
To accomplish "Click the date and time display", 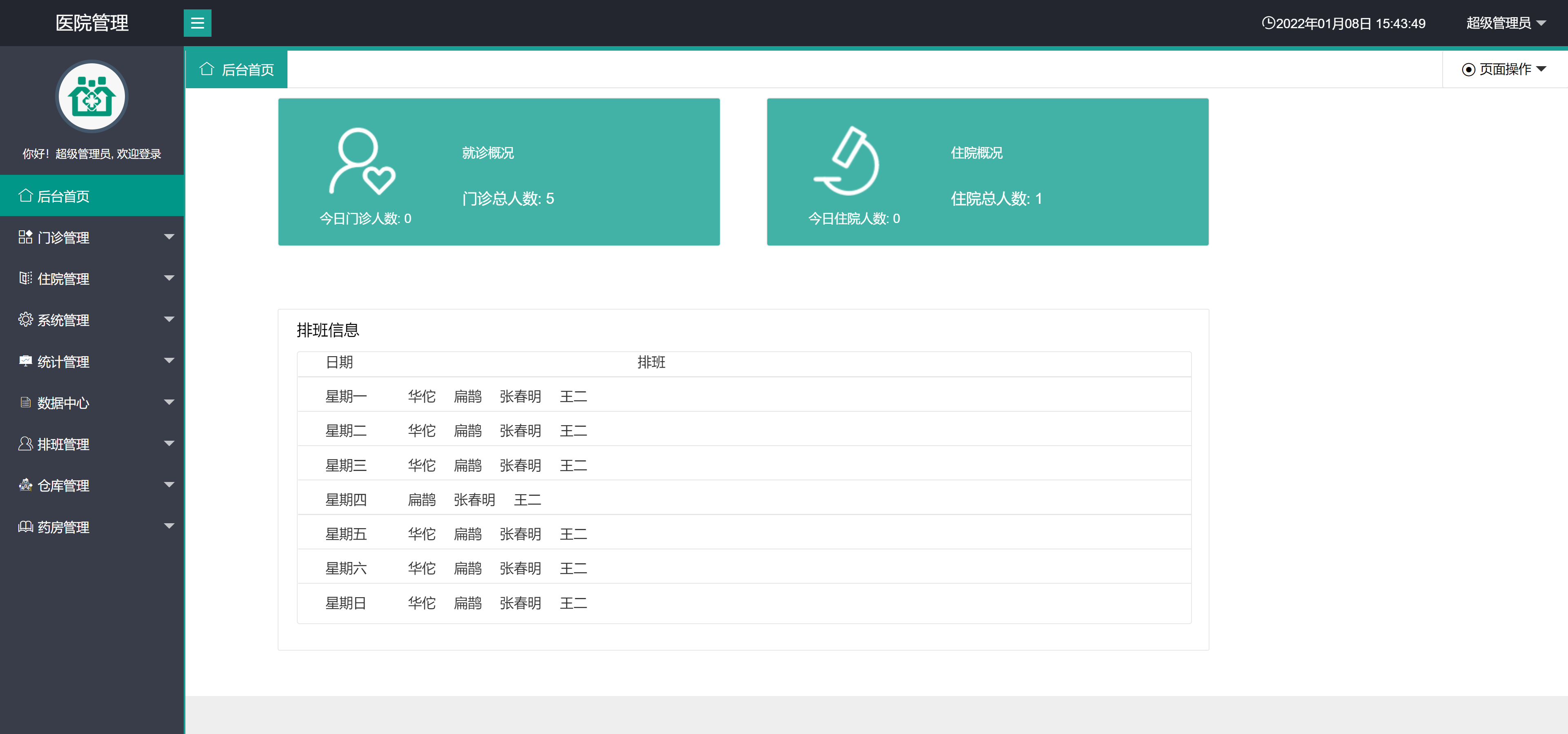I will (x=1343, y=23).
